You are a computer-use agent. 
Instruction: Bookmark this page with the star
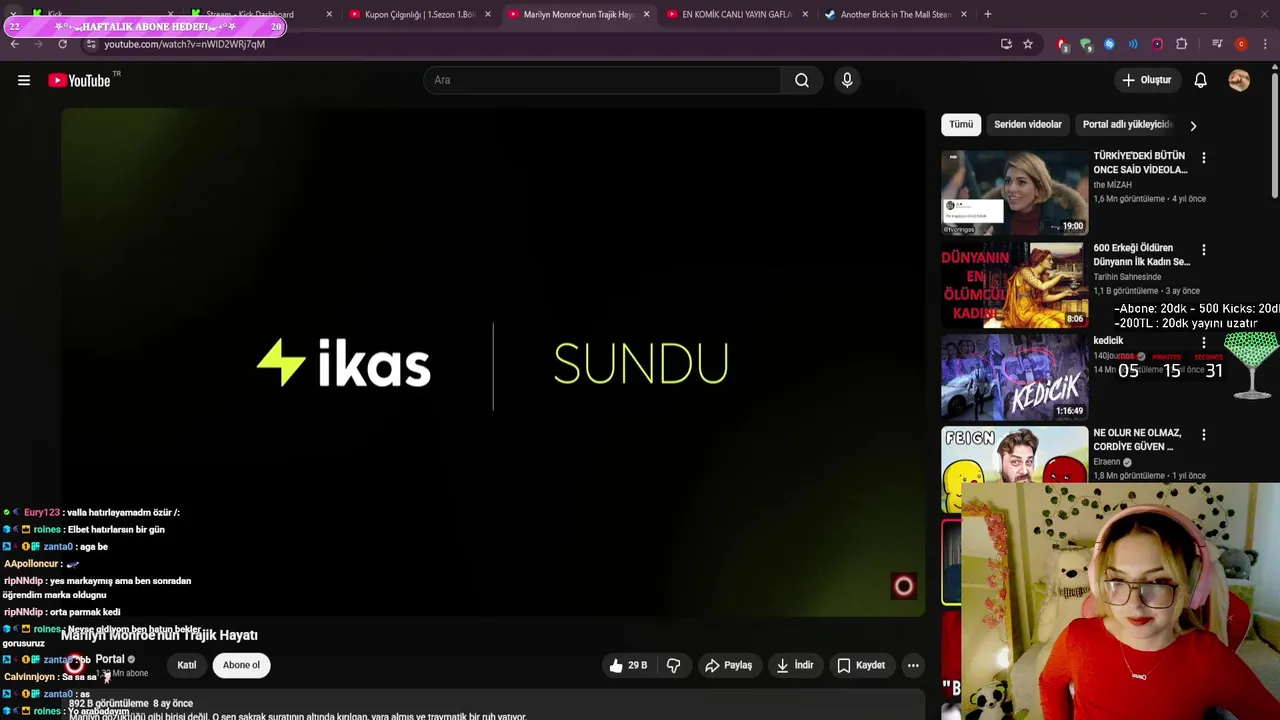tap(1028, 44)
